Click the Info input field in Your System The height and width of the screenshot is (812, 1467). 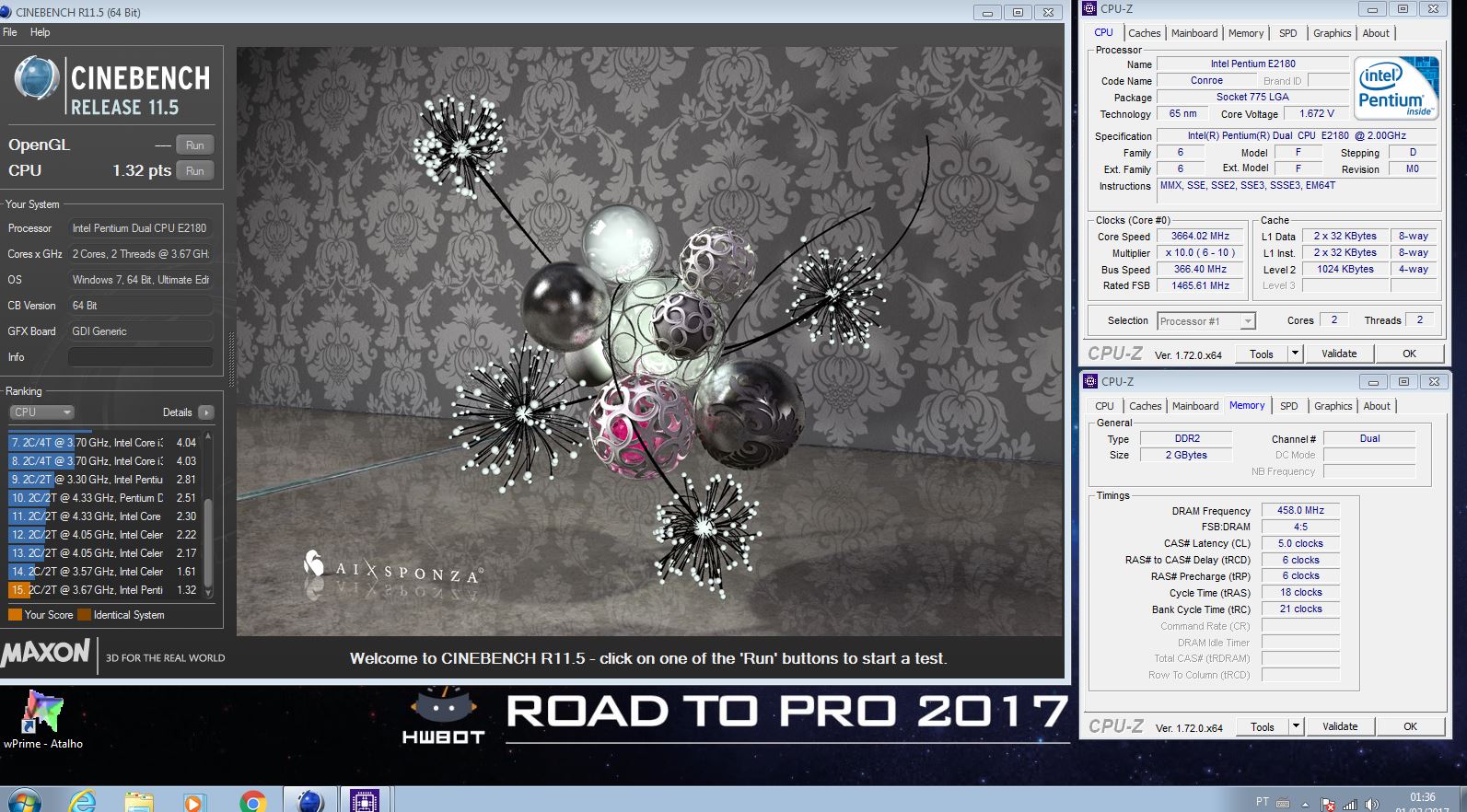coord(141,357)
